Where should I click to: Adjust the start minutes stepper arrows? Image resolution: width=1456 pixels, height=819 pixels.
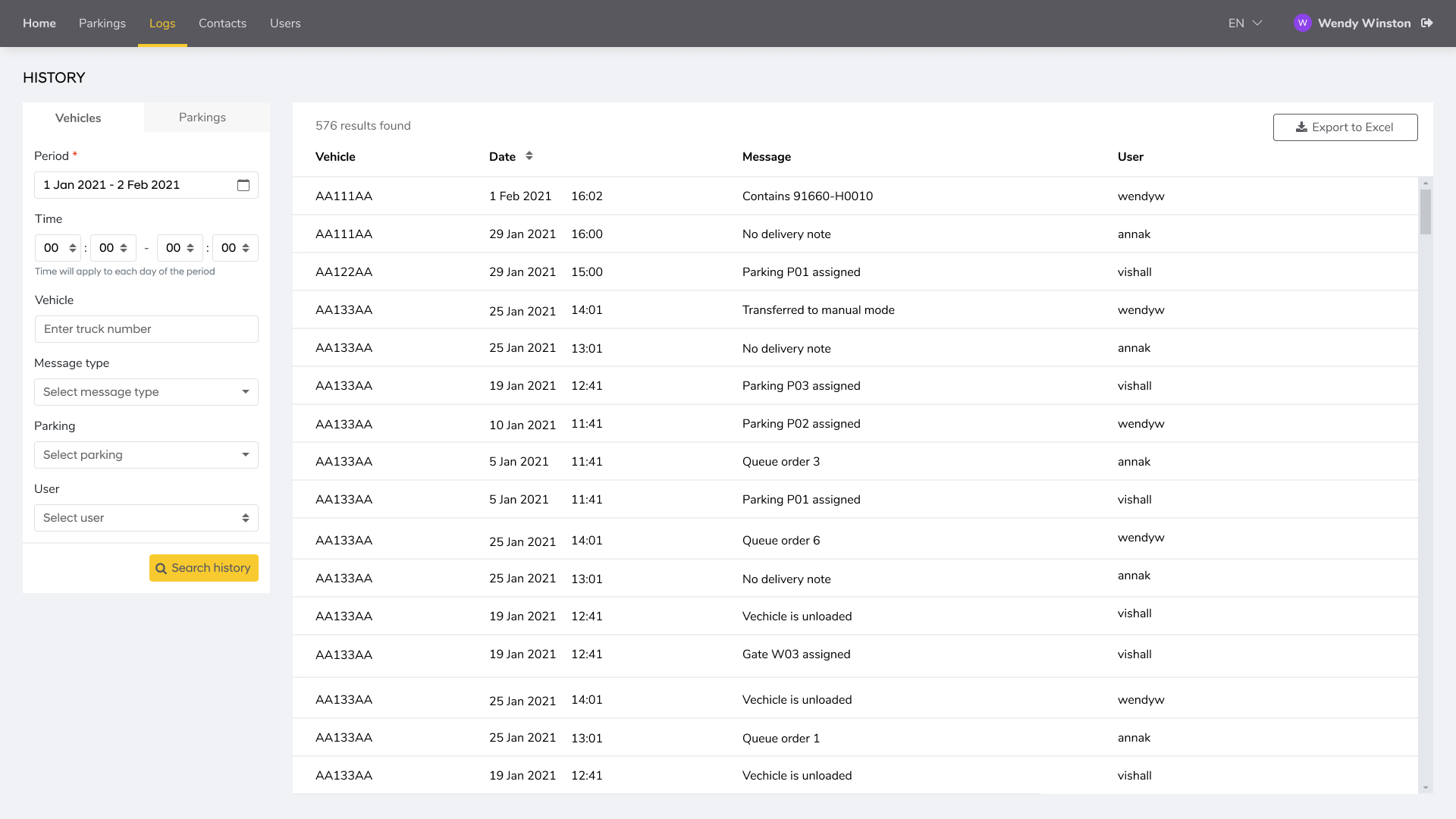click(x=124, y=248)
